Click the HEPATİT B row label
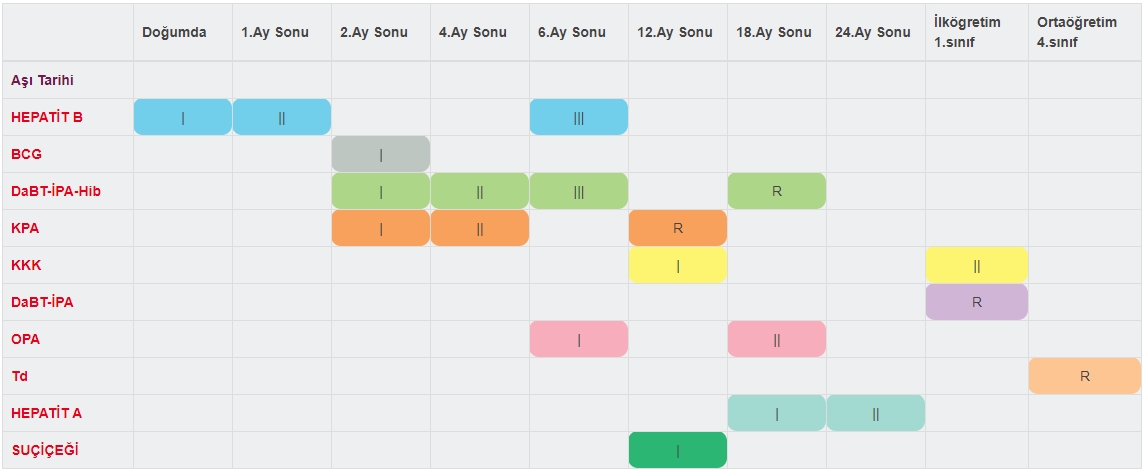Image resolution: width=1143 pixels, height=469 pixels. (47, 117)
